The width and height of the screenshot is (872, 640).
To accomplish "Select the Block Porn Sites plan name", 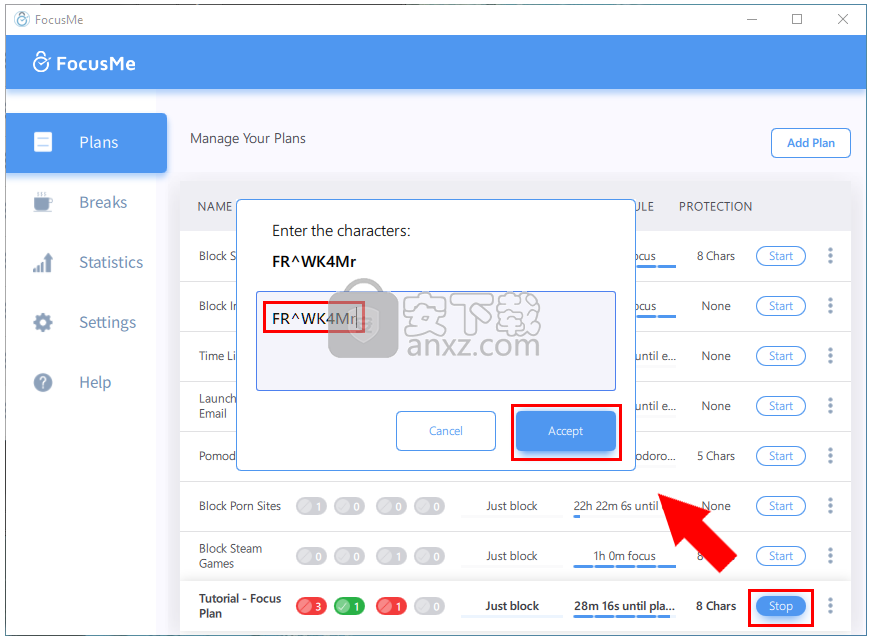I will pos(240,506).
